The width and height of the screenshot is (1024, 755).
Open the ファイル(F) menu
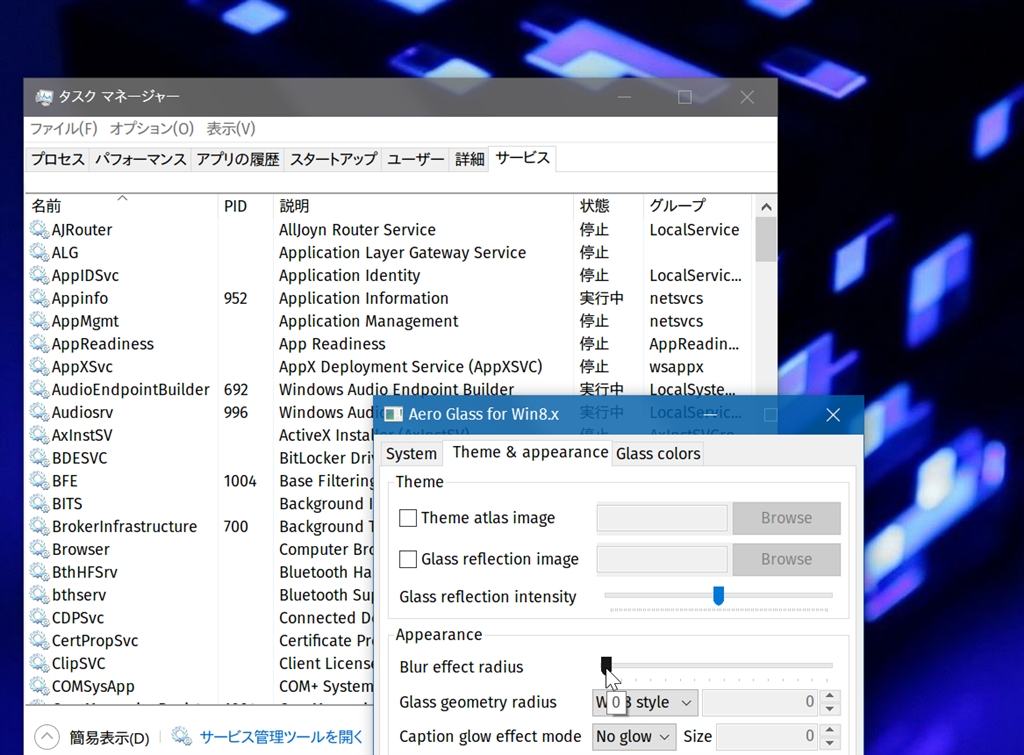coord(64,129)
